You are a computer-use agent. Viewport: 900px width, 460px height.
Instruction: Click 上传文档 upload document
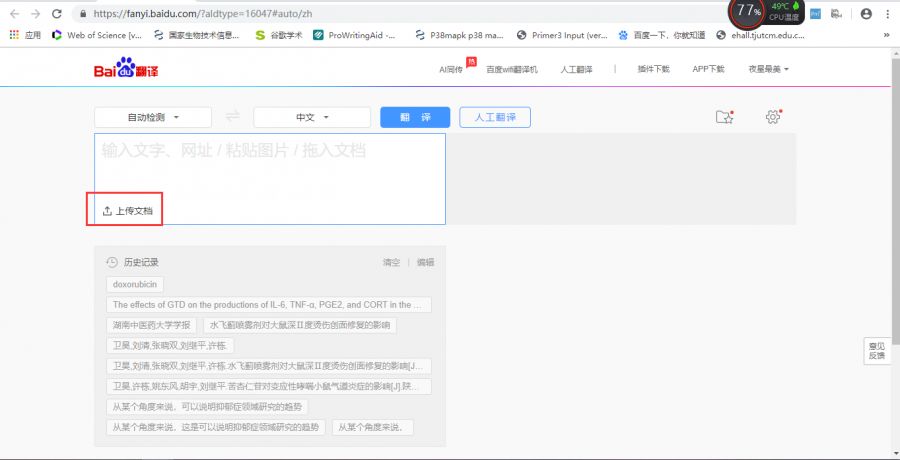coord(127,211)
